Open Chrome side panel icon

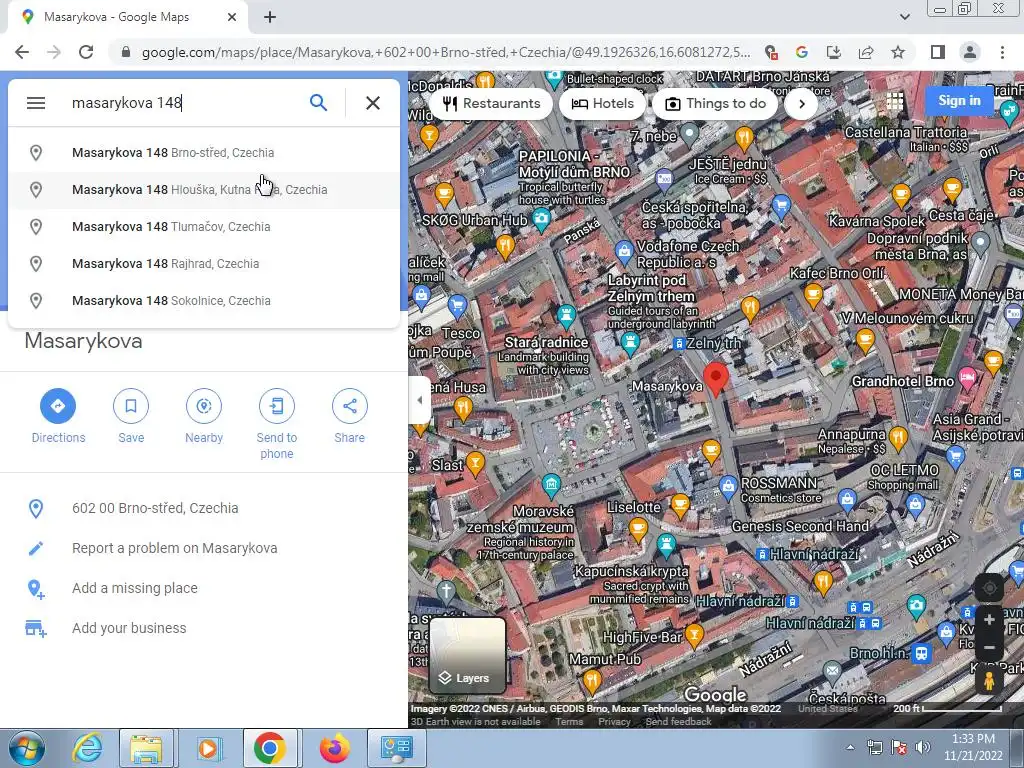(938, 52)
